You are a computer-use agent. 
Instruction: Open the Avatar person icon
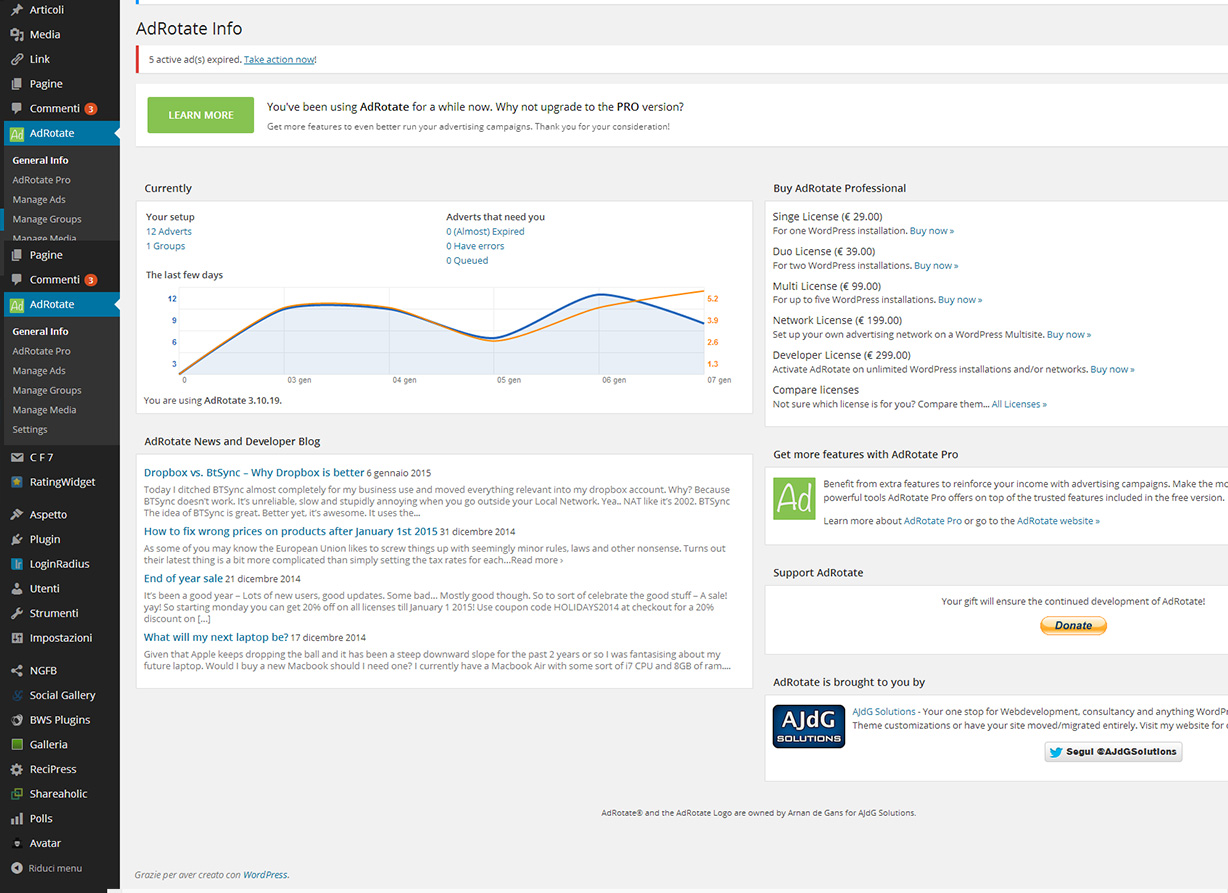pos(17,843)
